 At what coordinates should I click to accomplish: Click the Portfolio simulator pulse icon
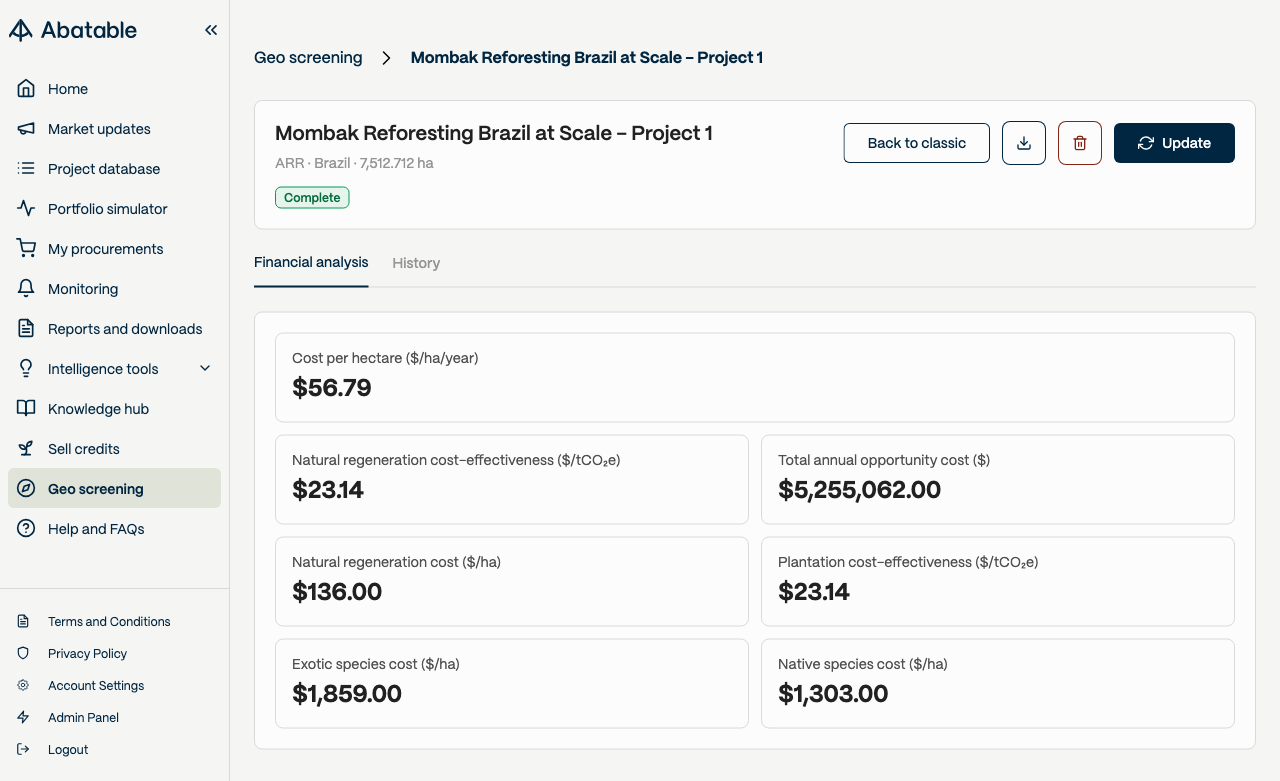point(27,209)
